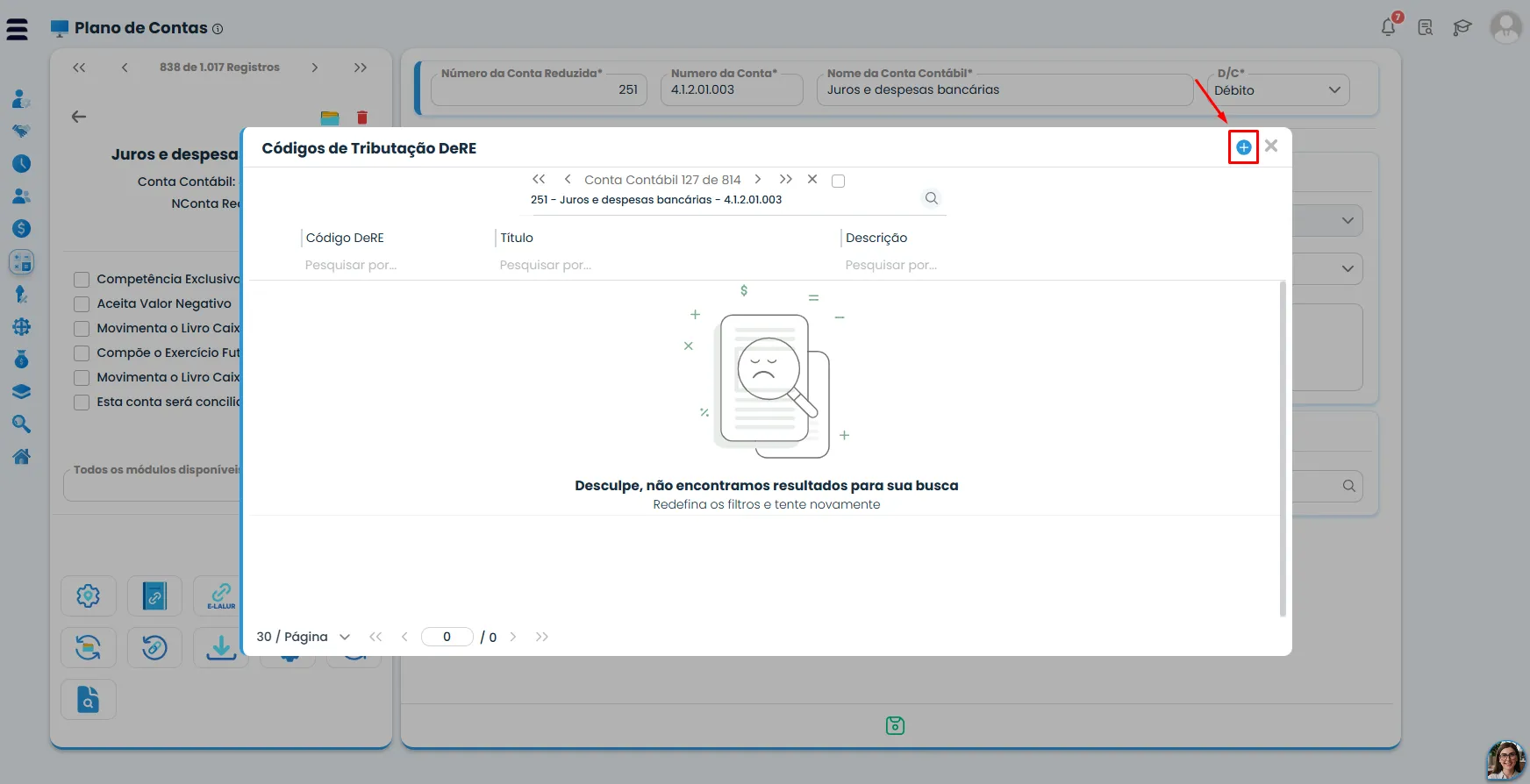Open the 30 / Página size dropdown

point(304,637)
